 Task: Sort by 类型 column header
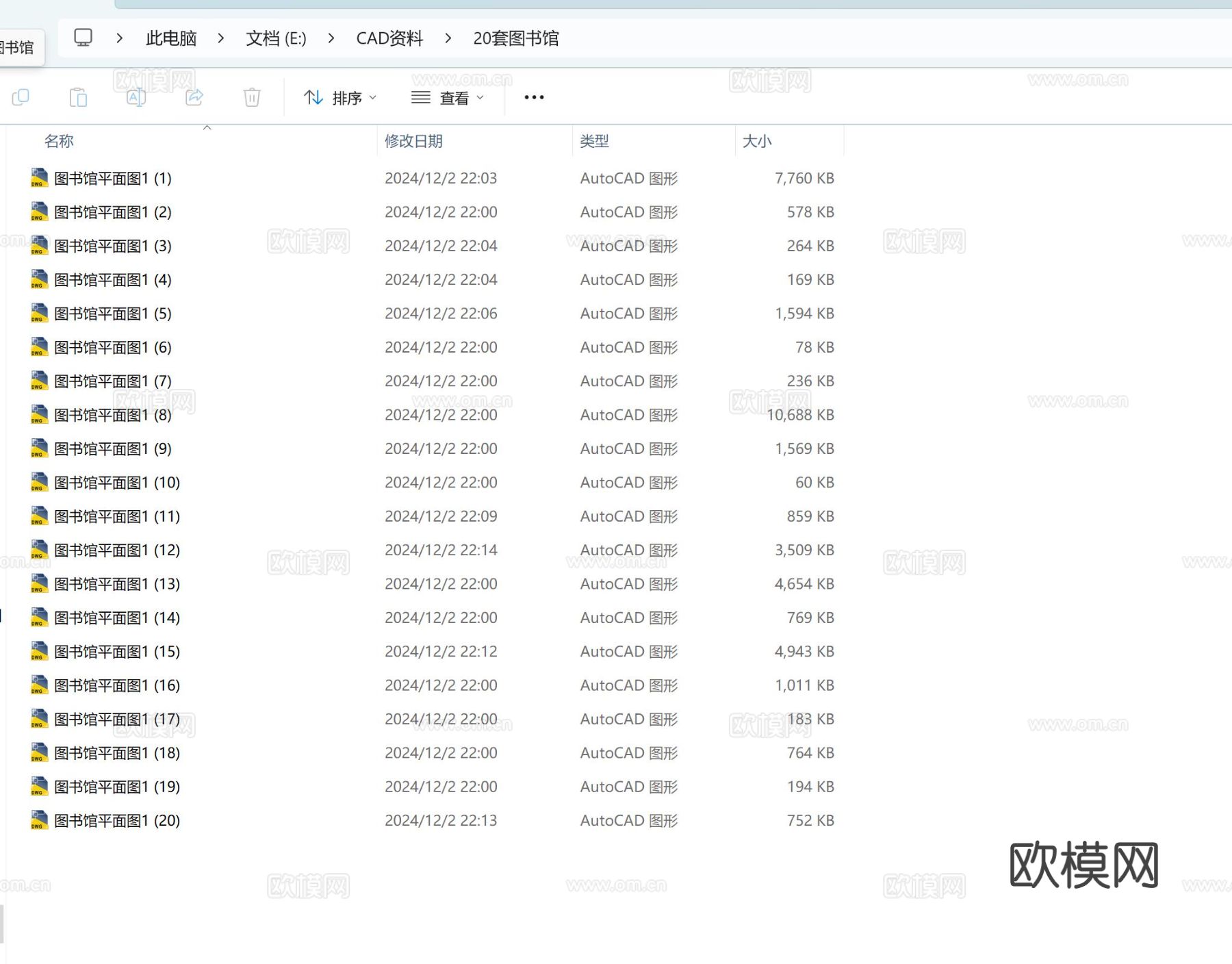594,141
